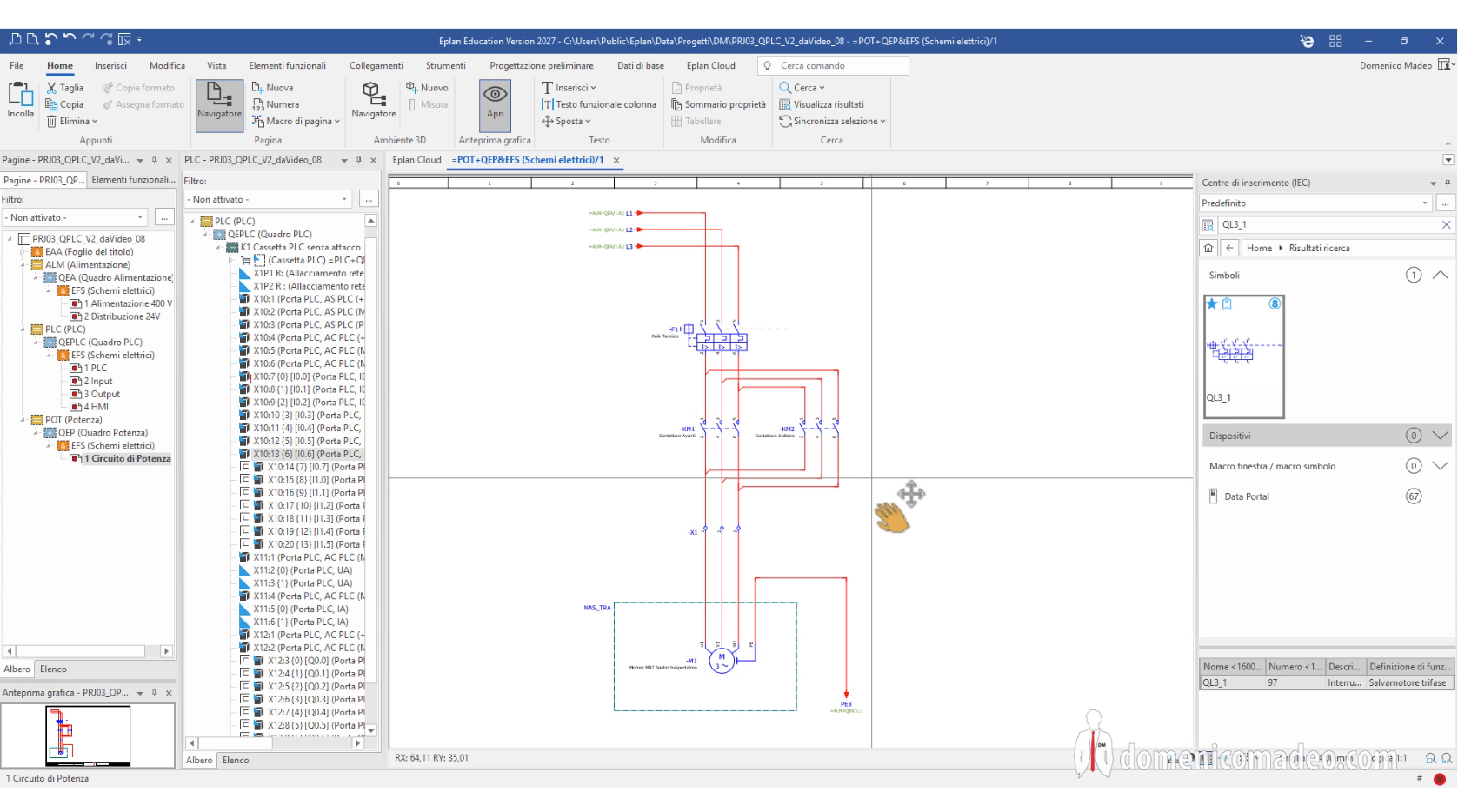
Task: Open the Sposta dropdown
Action: (x=566, y=121)
